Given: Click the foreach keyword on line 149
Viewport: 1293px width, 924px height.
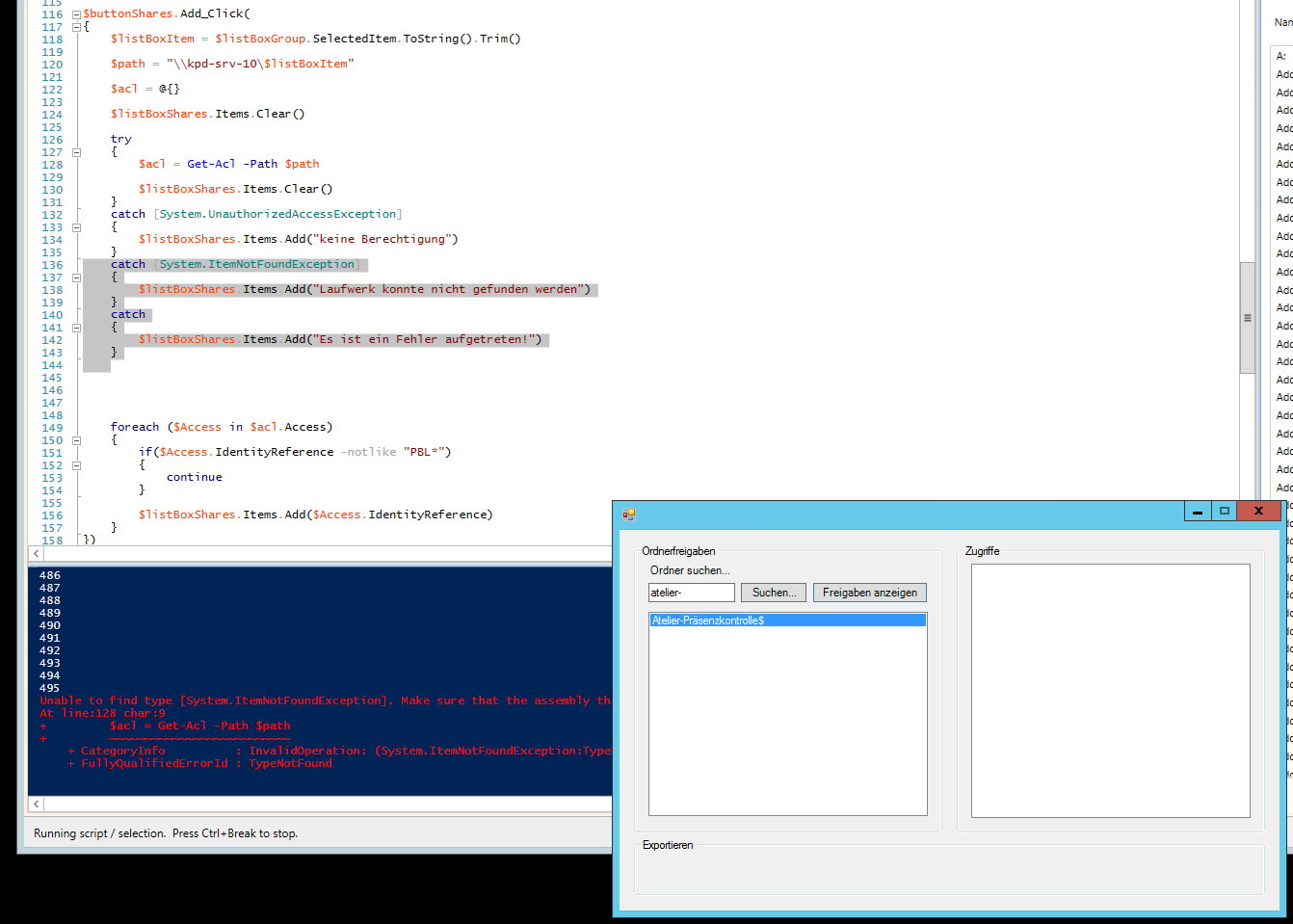Looking at the screenshot, I should [x=135, y=427].
